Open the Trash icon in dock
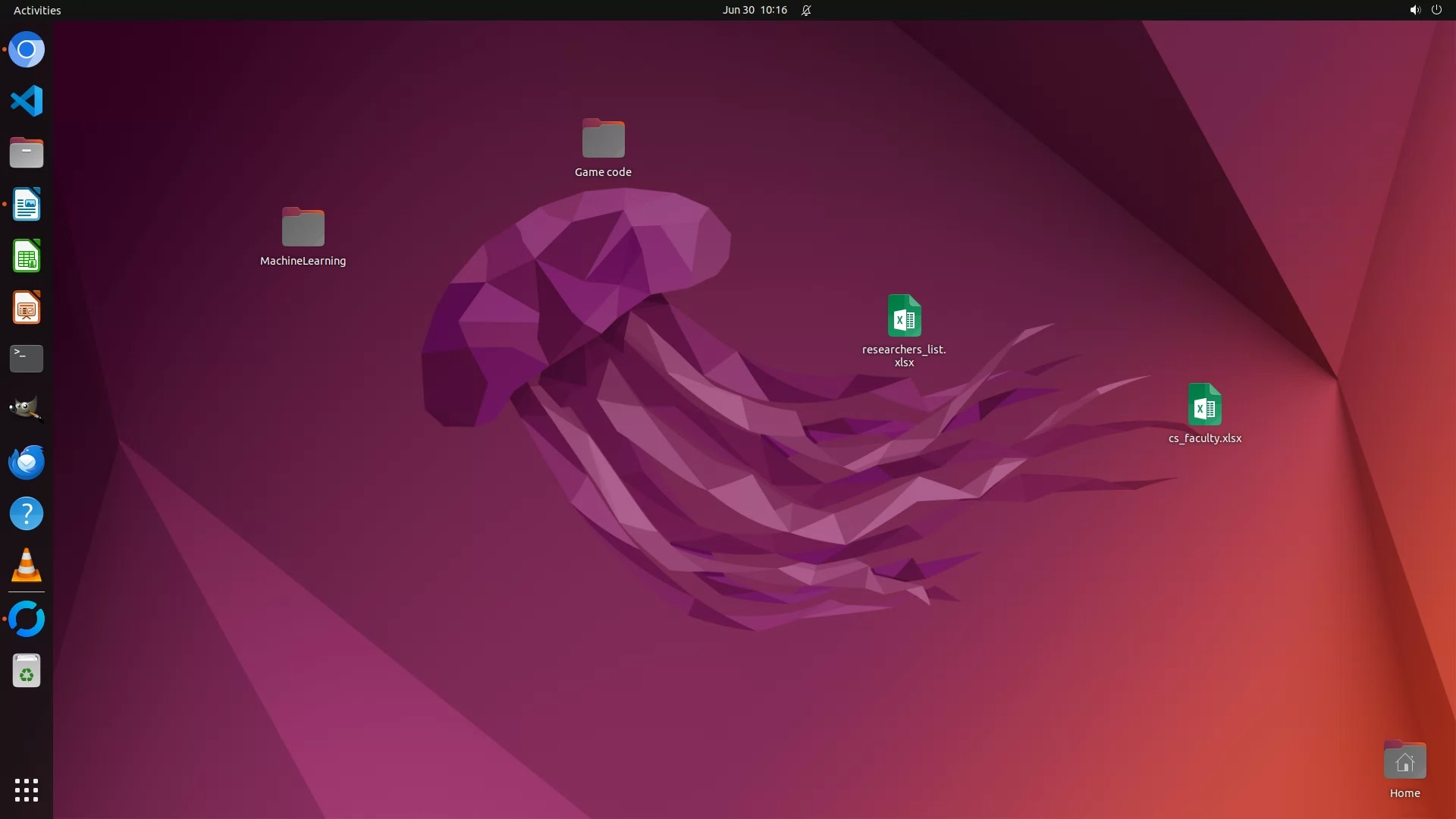The width and height of the screenshot is (1456, 819). point(27,671)
